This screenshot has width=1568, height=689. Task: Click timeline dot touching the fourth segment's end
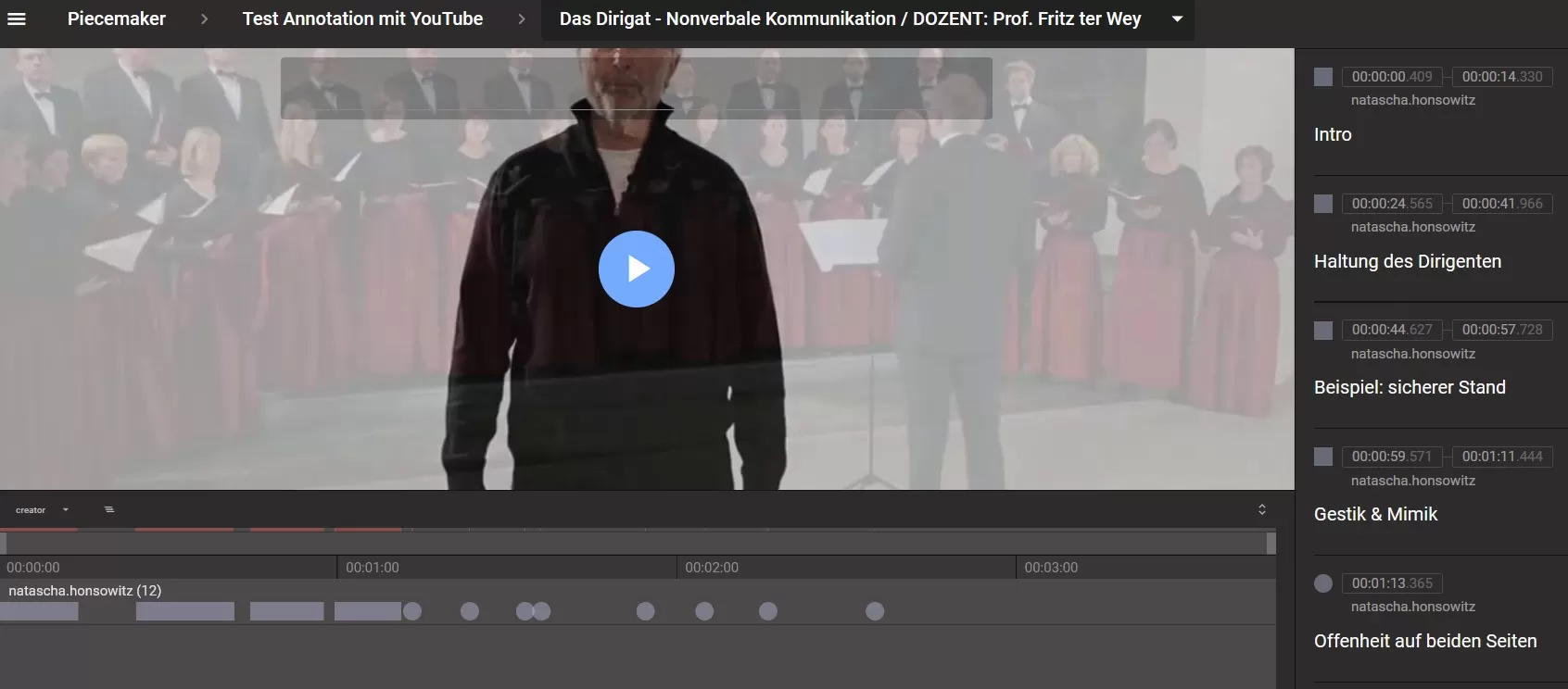[x=412, y=611]
